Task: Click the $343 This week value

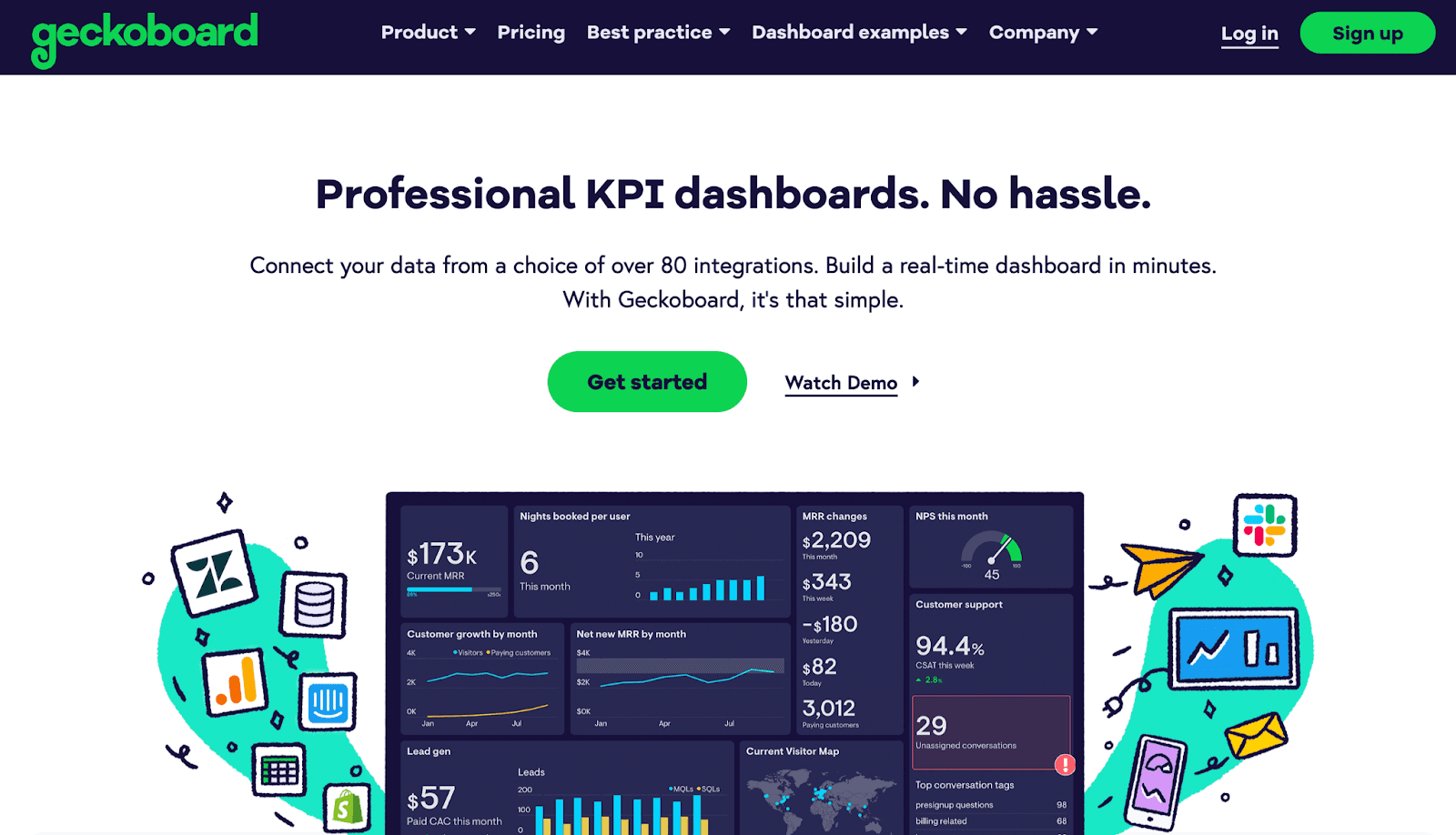Action: click(826, 582)
